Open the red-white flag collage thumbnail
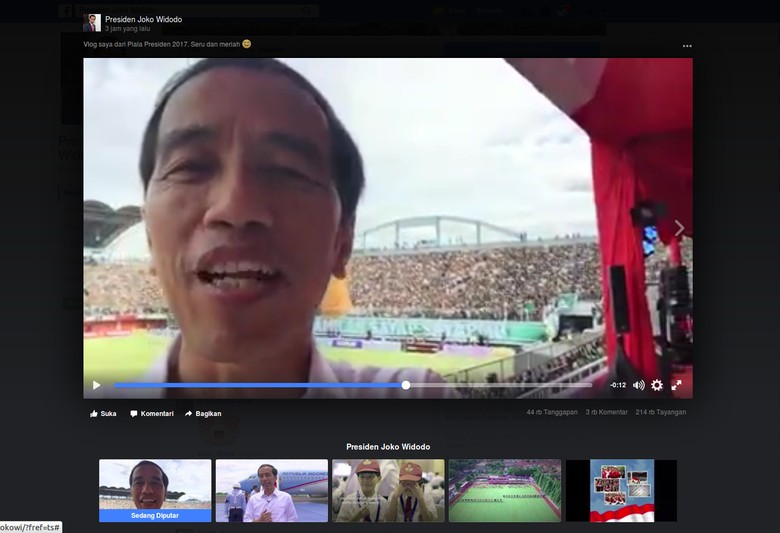The image size is (780, 533). pos(621,491)
